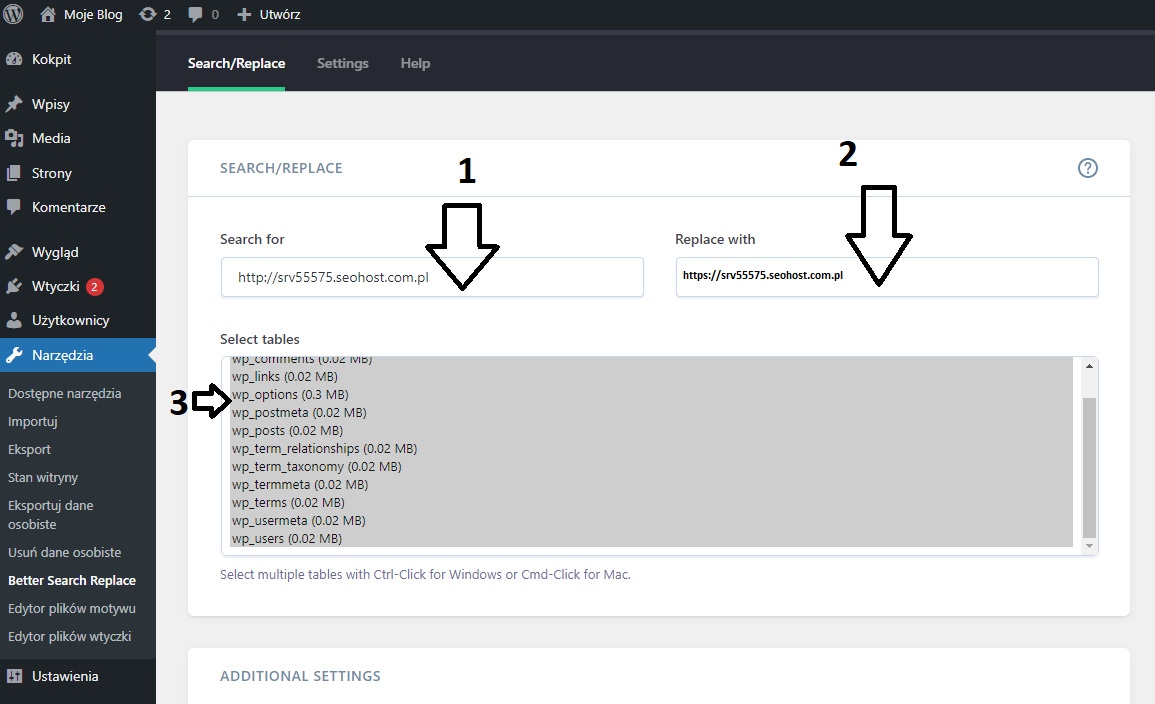Open Better Search Replace in sidebar
The image size is (1155, 704).
[x=70, y=580]
